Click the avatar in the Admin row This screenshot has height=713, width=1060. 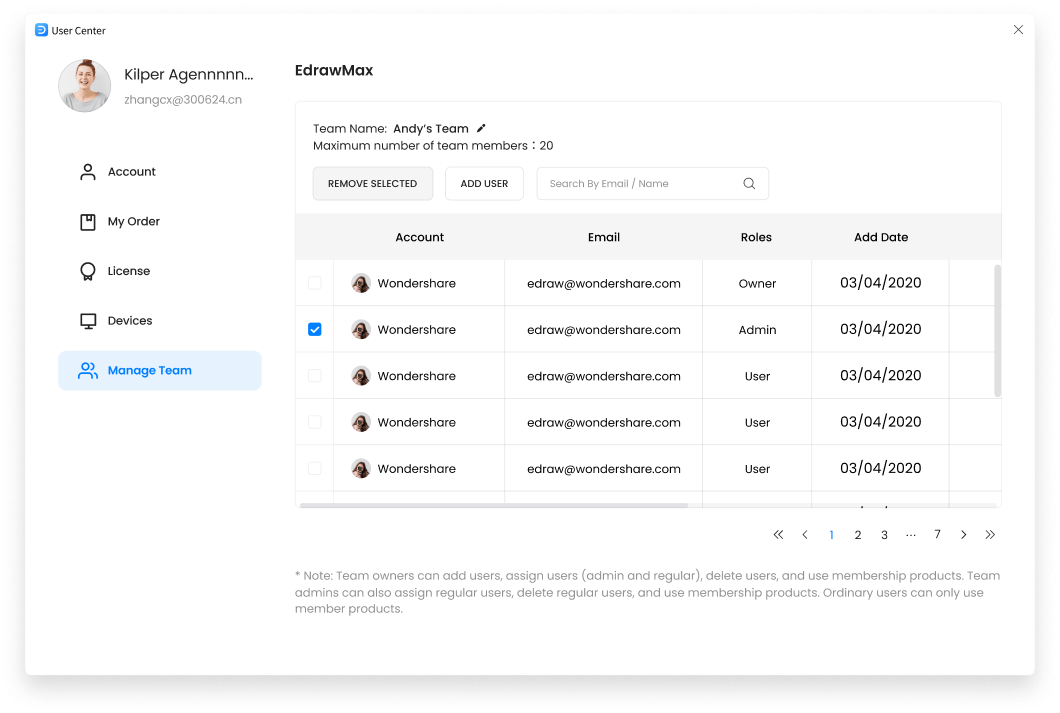(361, 330)
